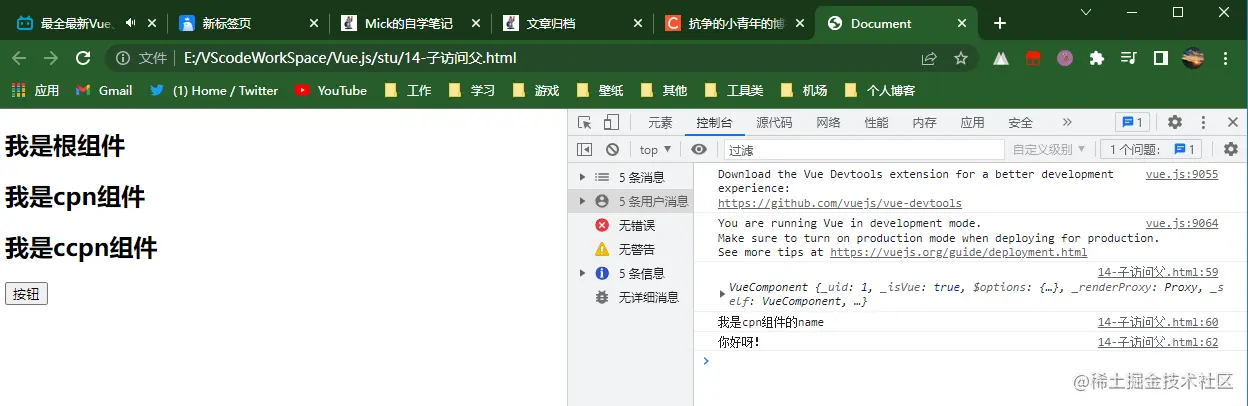Switch to the 性能 tab
Screen dimensions: 1248x406
pos(876,122)
